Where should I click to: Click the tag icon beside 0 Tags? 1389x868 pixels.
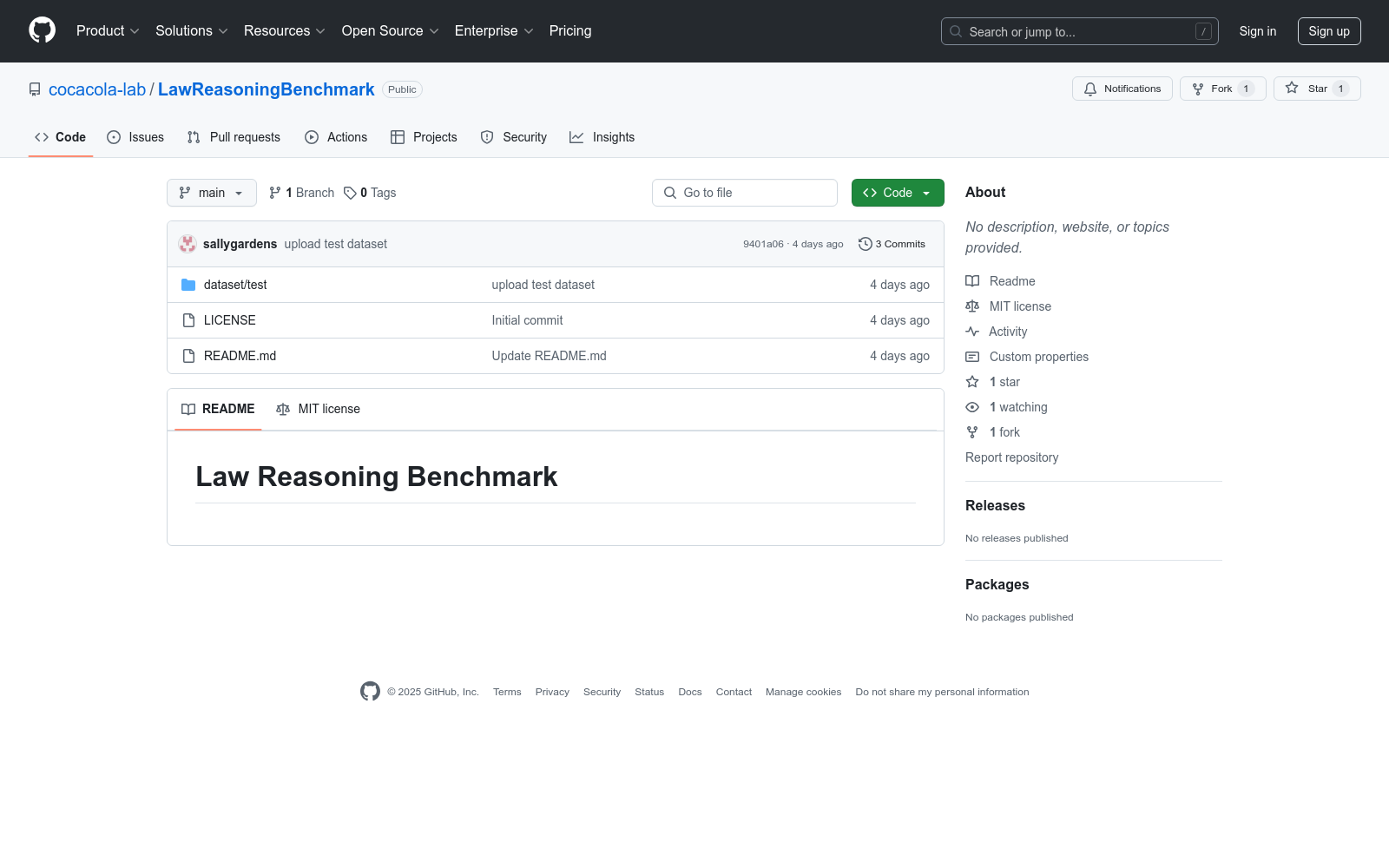pyautogui.click(x=350, y=193)
